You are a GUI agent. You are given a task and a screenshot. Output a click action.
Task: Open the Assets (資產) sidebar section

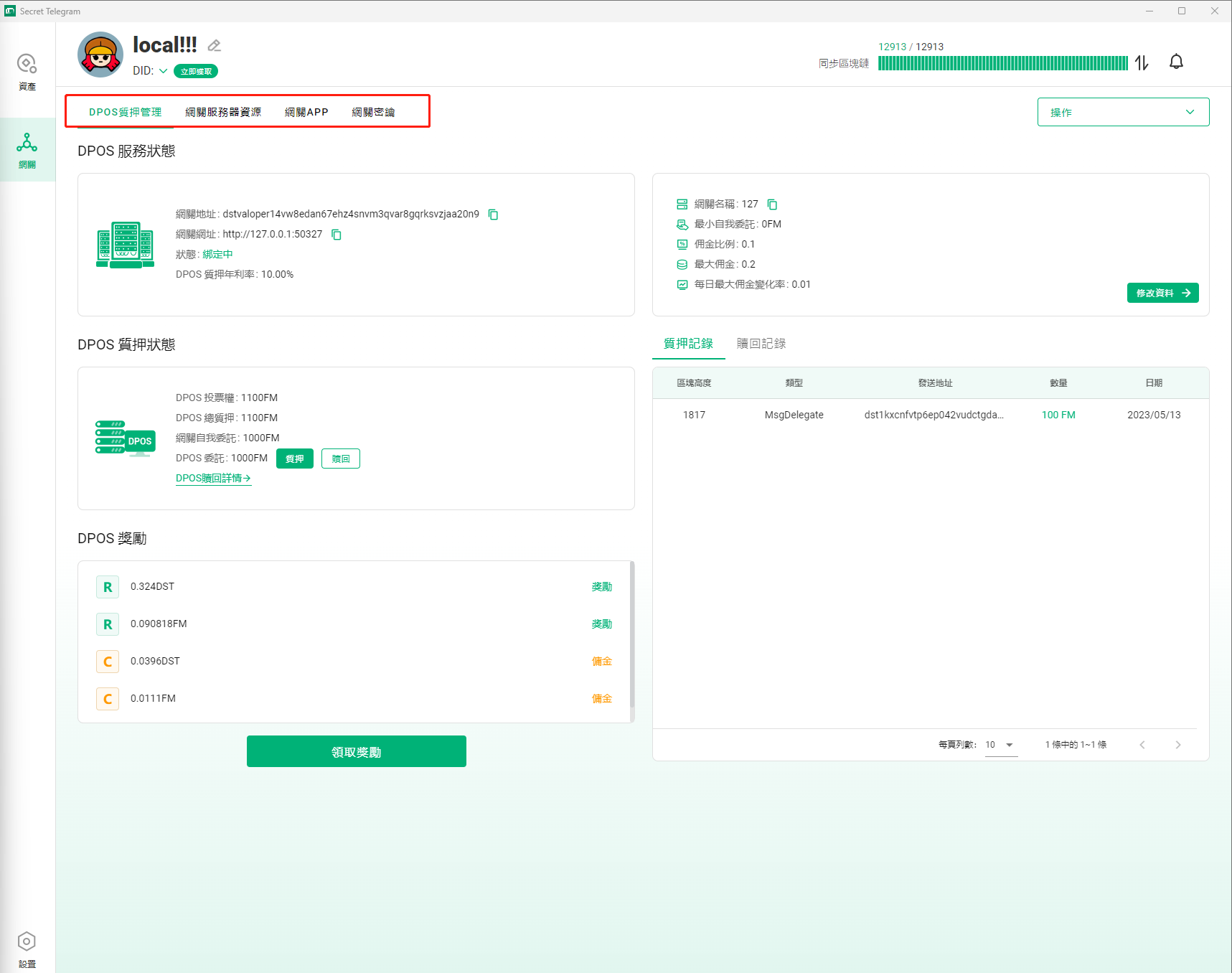click(x=27, y=72)
